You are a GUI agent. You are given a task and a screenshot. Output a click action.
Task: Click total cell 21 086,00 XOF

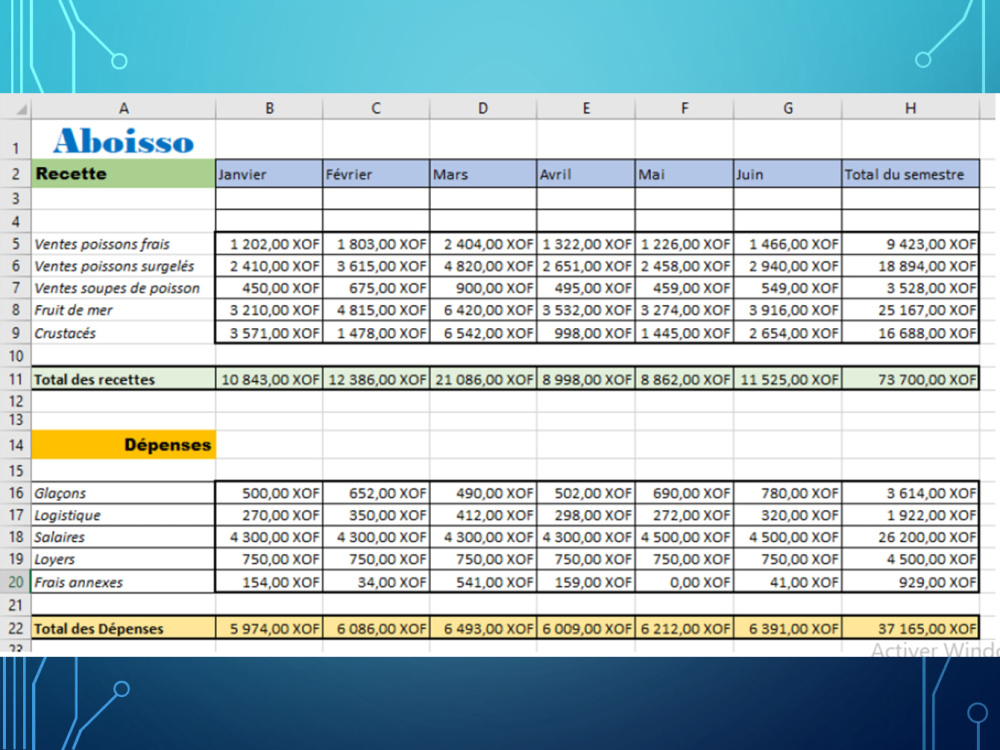483,379
